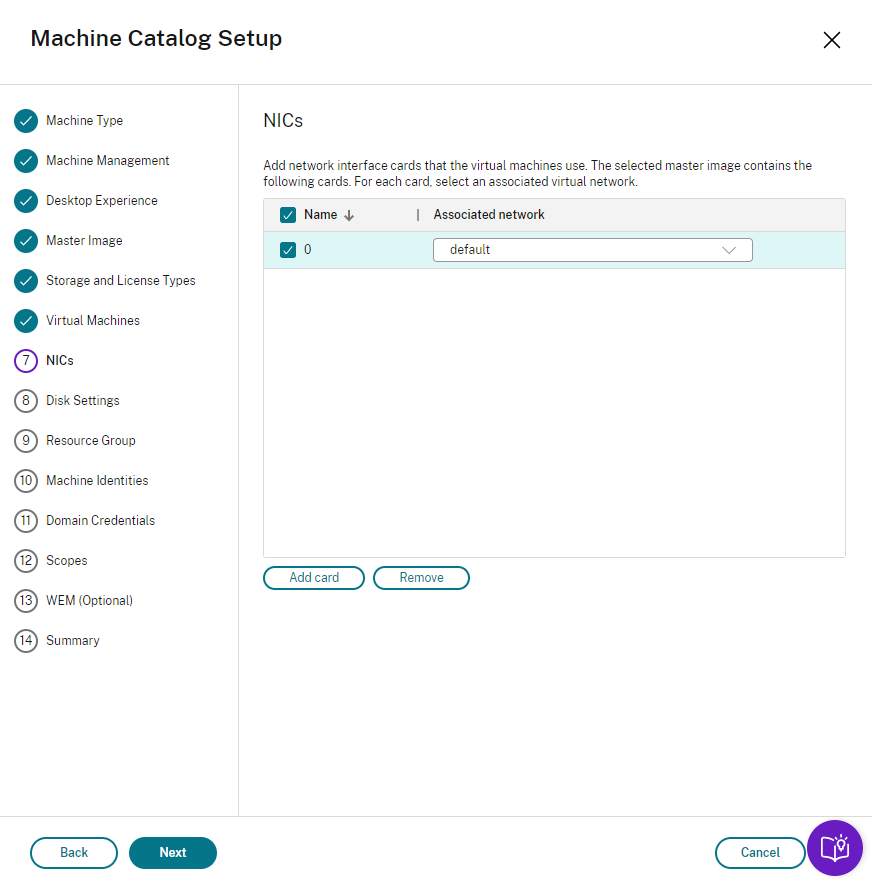Click the Associated network column header

tap(489, 215)
